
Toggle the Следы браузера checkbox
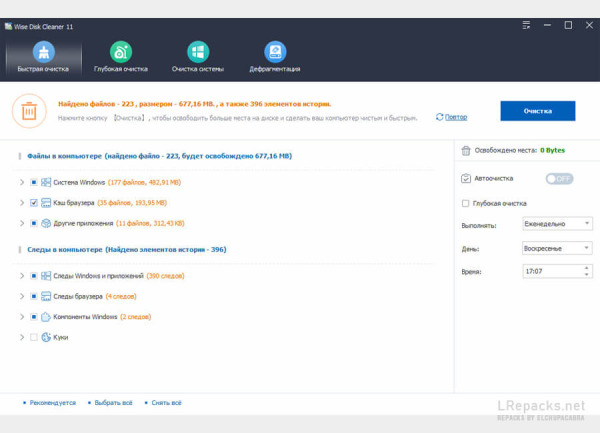[x=34, y=296]
